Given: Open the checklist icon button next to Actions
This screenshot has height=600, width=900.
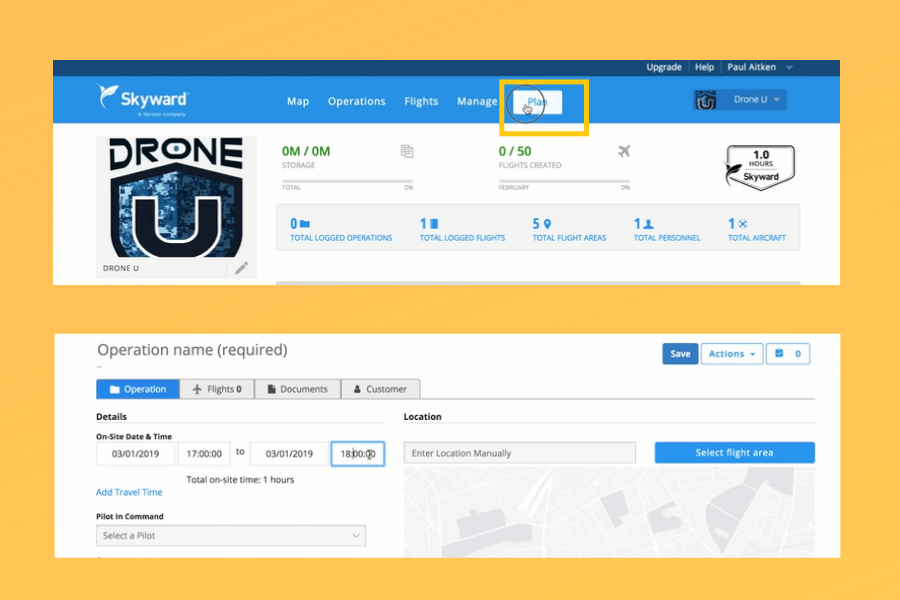Looking at the screenshot, I should pos(787,354).
